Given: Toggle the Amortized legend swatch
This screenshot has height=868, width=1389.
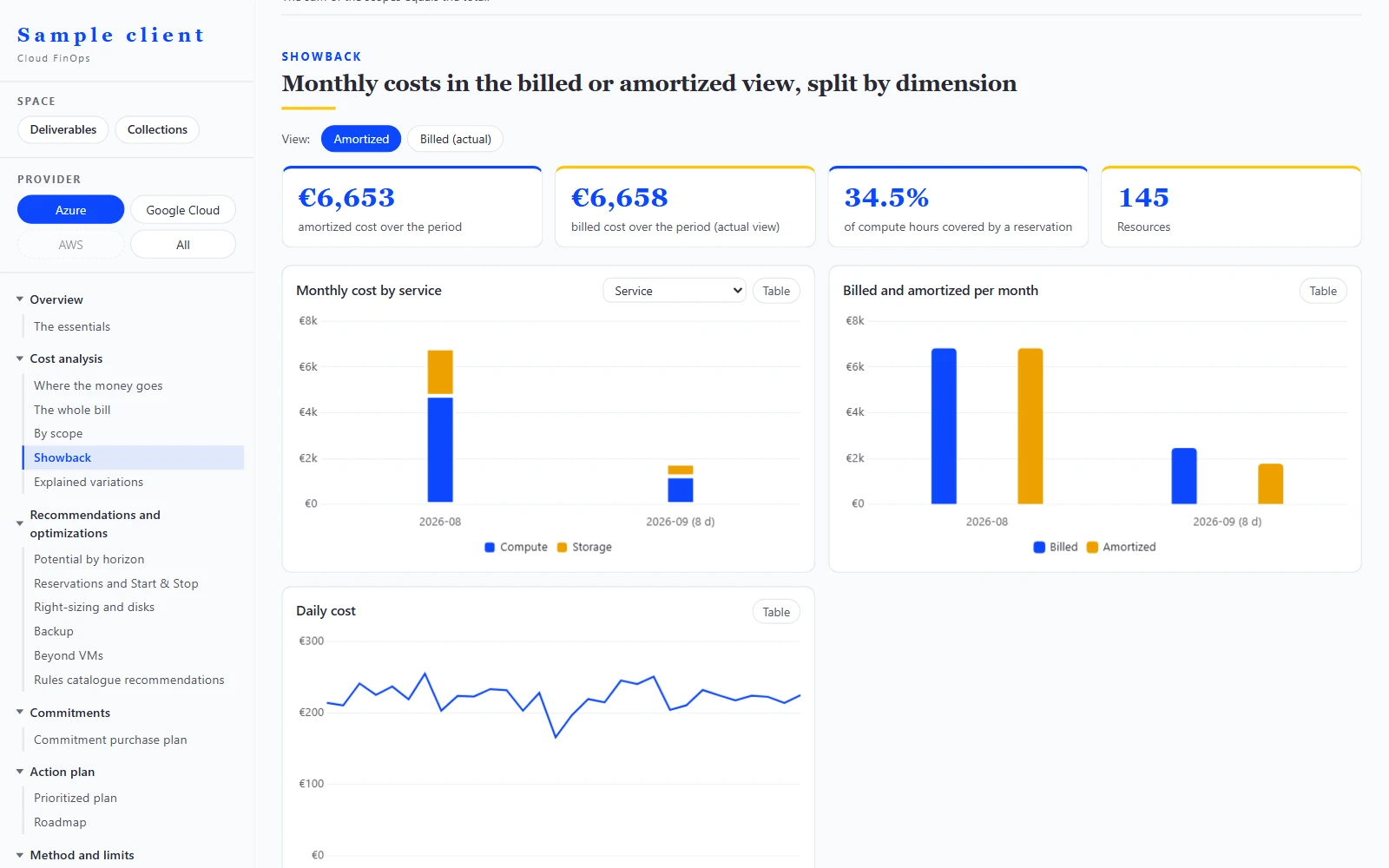Looking at the screenshot, I should 1092,547.
